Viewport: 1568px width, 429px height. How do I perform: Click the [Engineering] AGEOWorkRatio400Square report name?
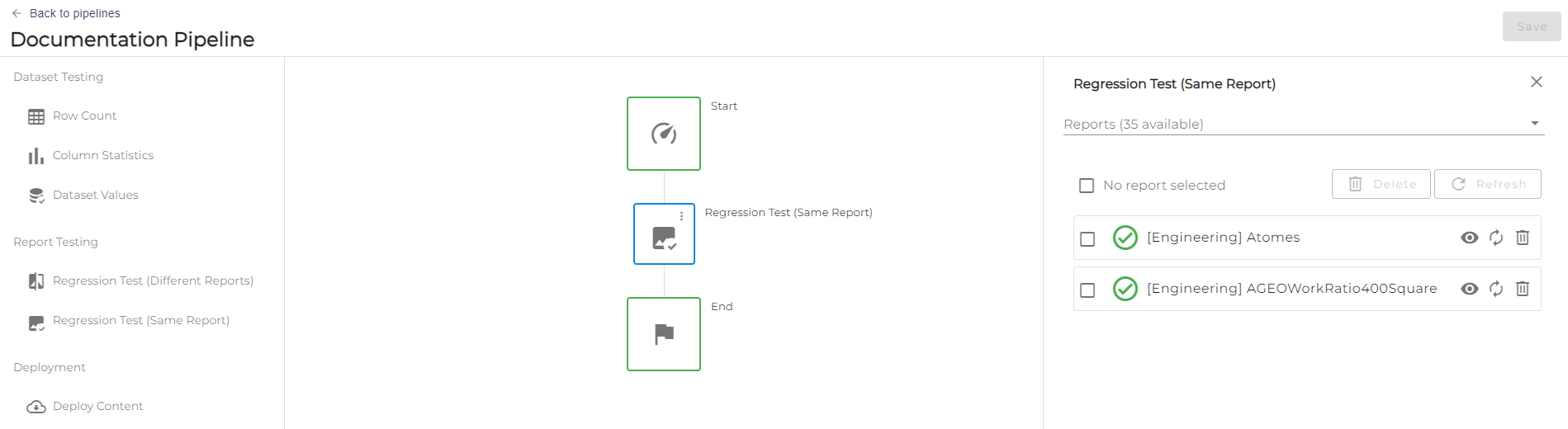(1291, 289)
